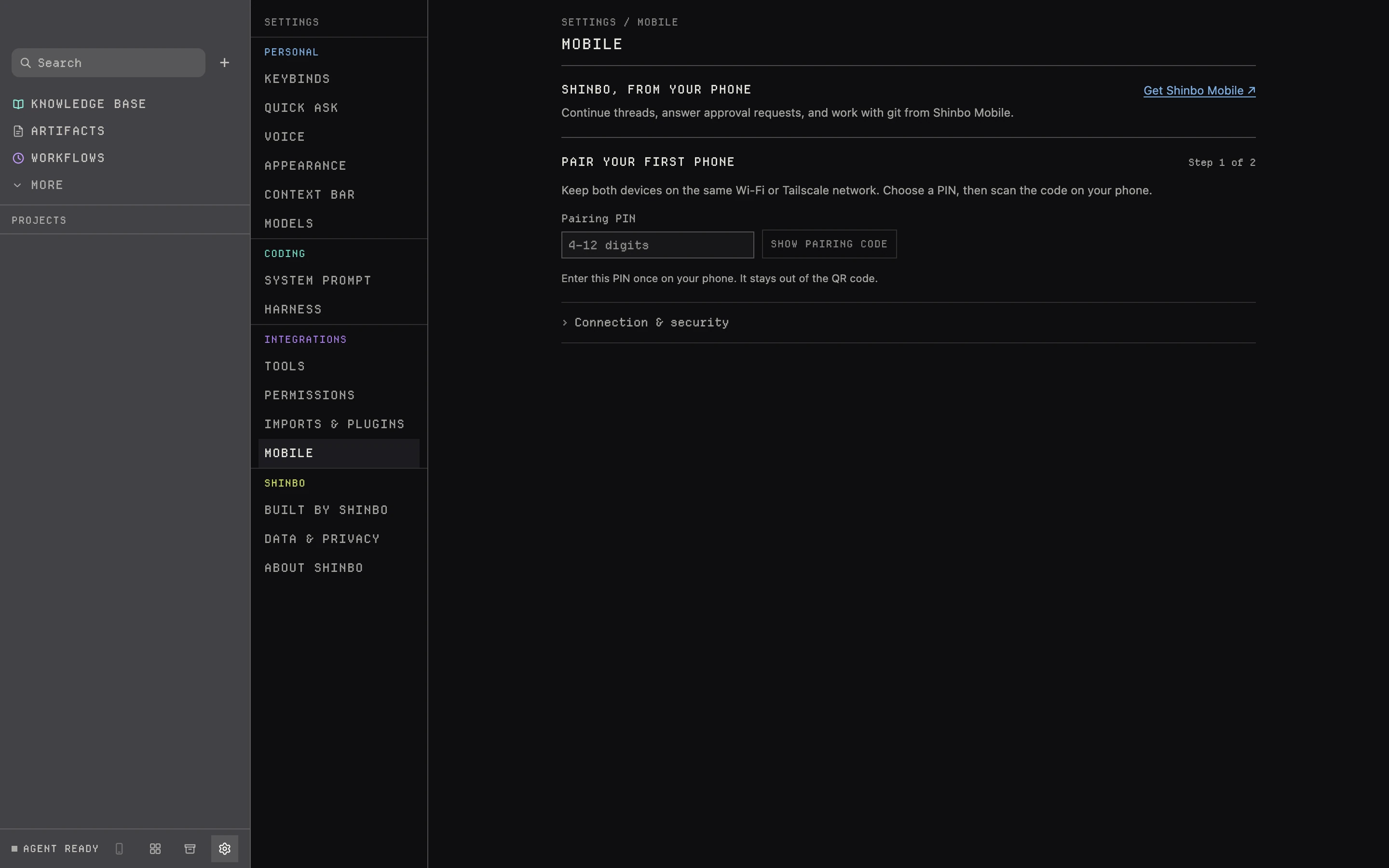This screenshot has height=868, width=1389.
Task: Open Imports & Plugins settings
Action: [339, 424]
